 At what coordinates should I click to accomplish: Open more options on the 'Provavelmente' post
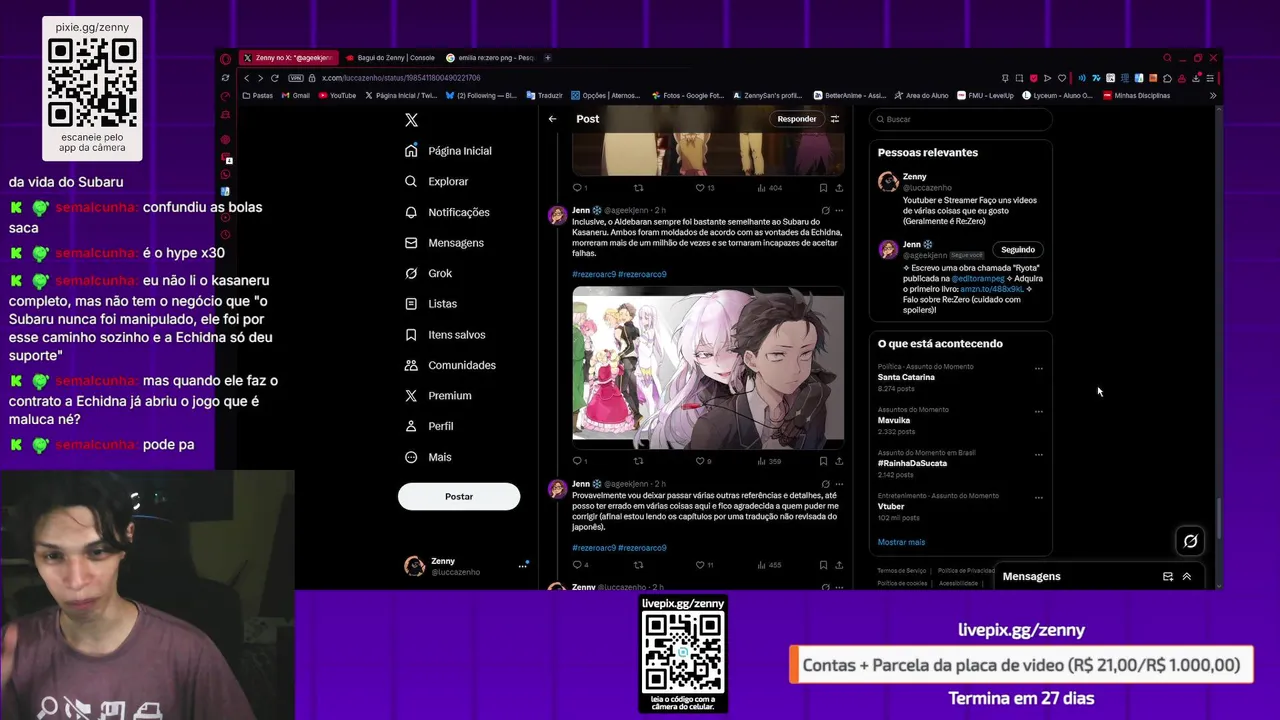point(839,484)
